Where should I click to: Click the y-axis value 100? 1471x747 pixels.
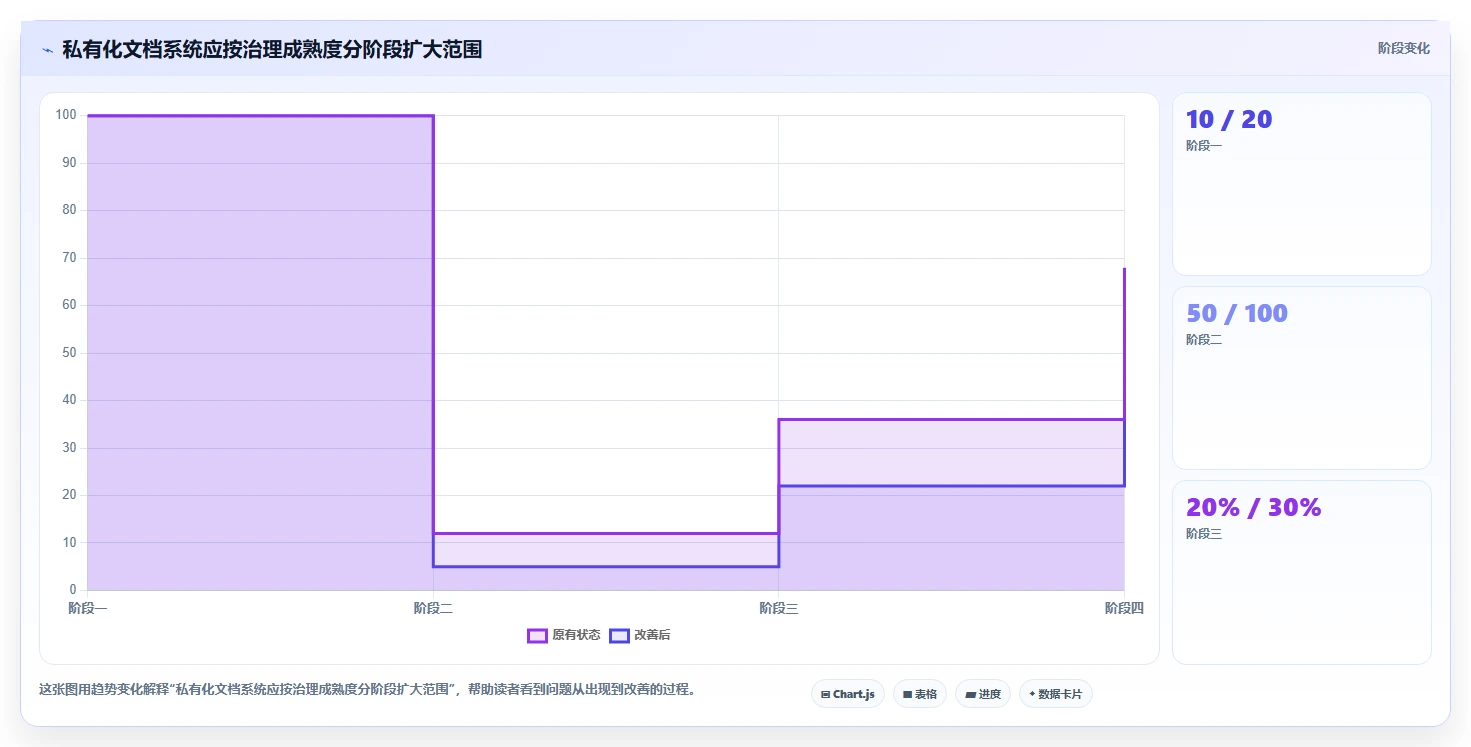click(66, 115)
